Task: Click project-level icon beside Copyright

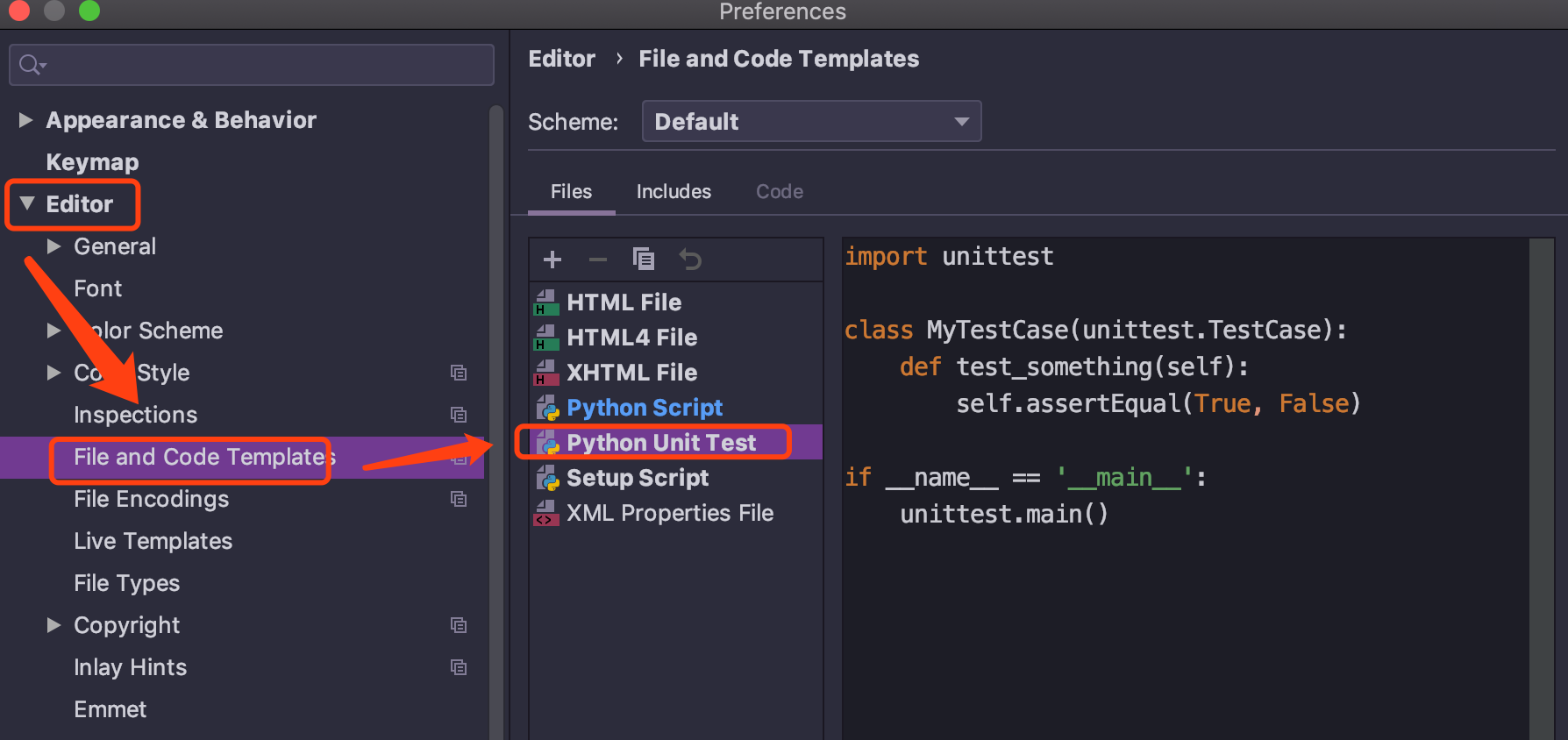Action: click(459, 625)
